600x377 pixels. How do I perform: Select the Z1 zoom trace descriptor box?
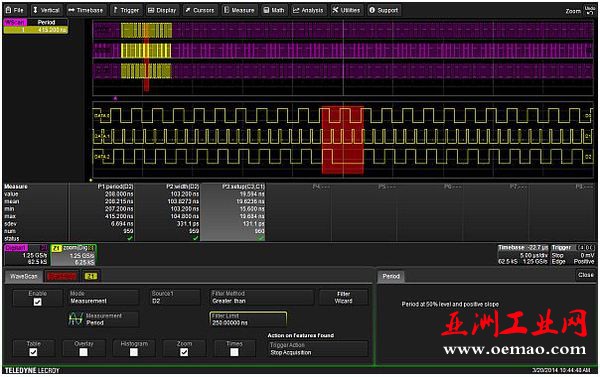73,255
